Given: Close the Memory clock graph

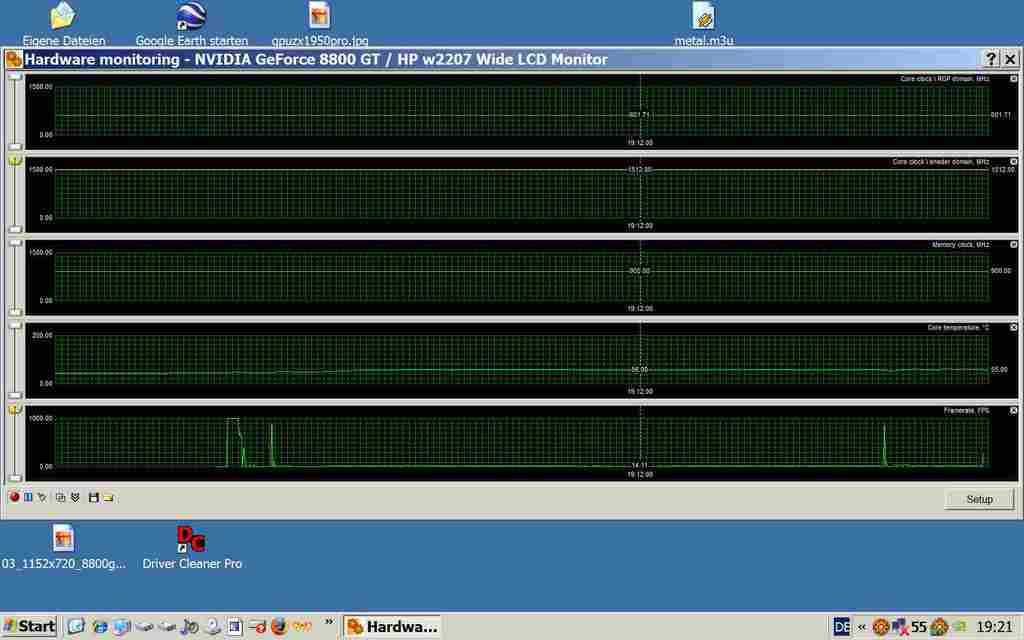Looking at the screenshot, I should point(1014,244).
